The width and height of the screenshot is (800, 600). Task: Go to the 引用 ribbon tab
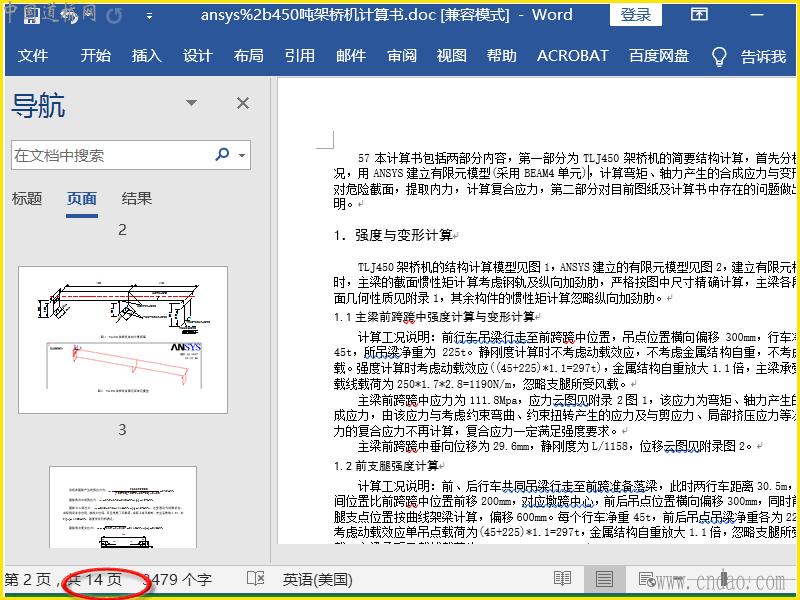click(x=299, y=56)
